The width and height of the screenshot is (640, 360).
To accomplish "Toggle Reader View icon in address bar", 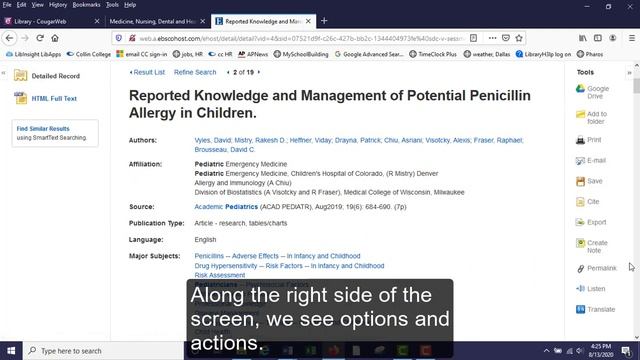I will pyautogui.click(x=473, y=38).
